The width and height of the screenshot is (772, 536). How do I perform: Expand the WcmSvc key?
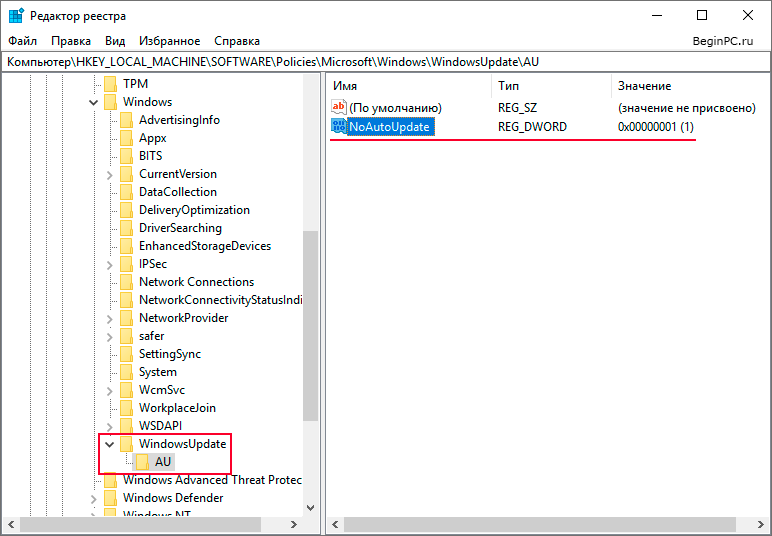109,391
